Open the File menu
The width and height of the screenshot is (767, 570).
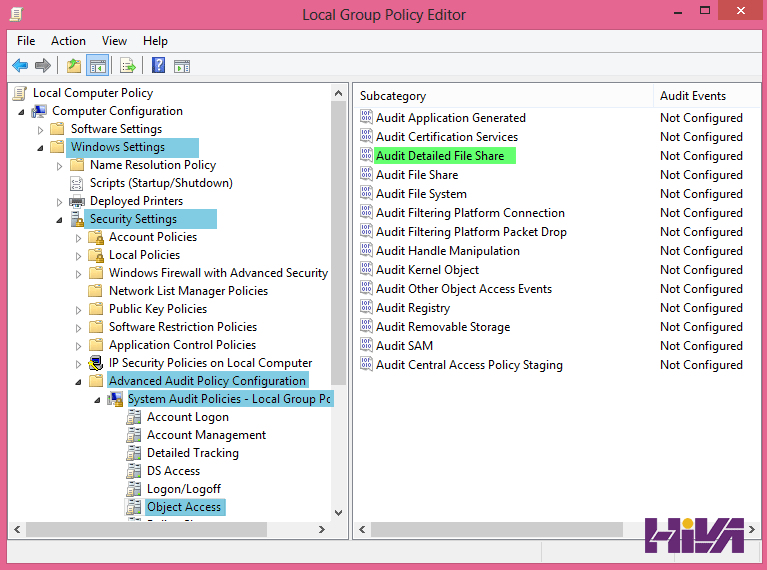(x=26, y=41)
